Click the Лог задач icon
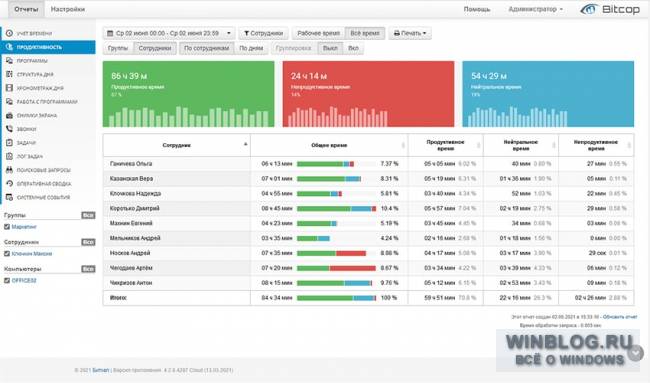Image resolution: width=650 pixels, height=383 pixels. point(9,156)
